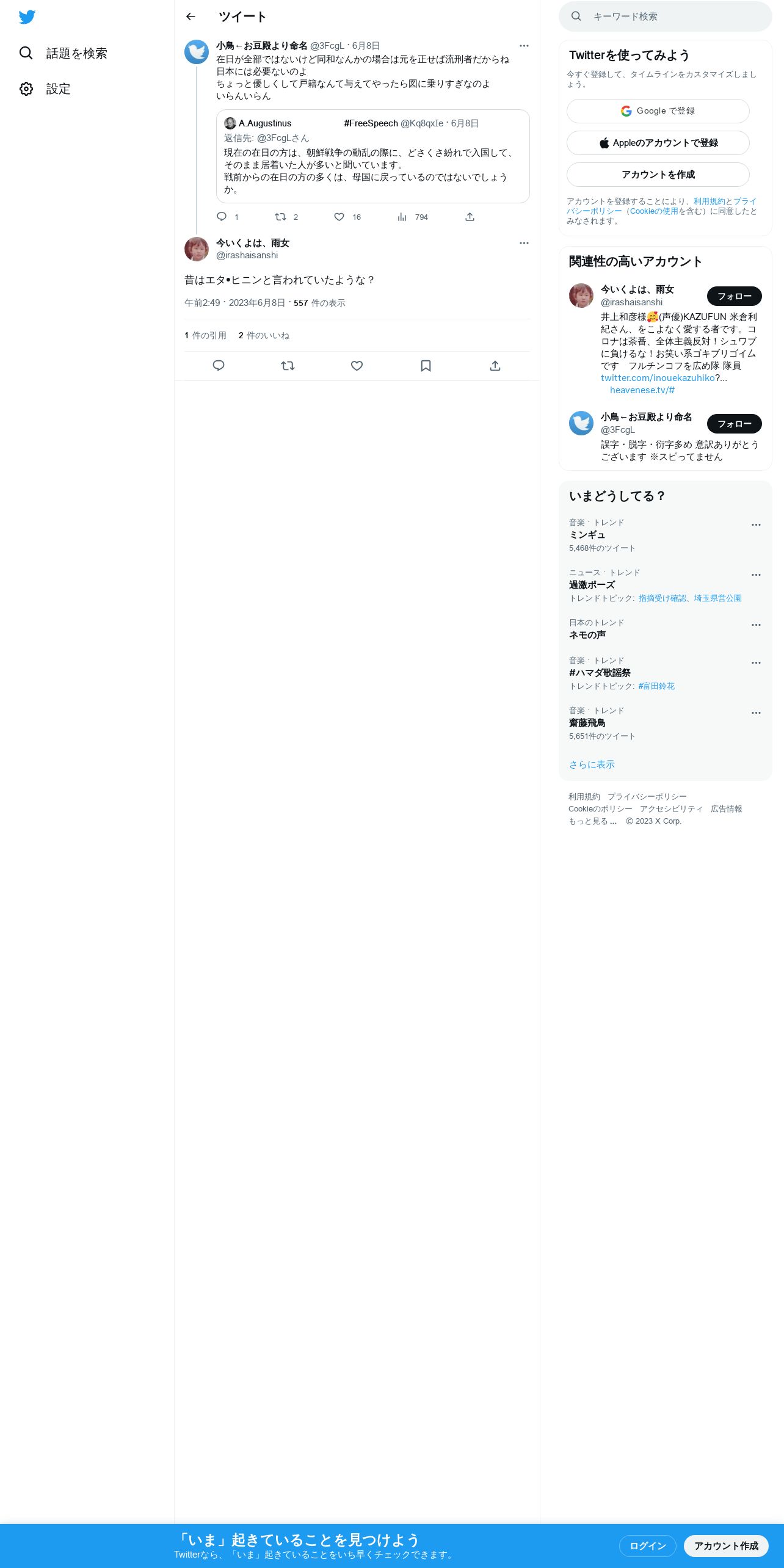This screenshot has height=1568, width=784.
Task: Share the main tweet via upload icon
Action: coord(495,366)
